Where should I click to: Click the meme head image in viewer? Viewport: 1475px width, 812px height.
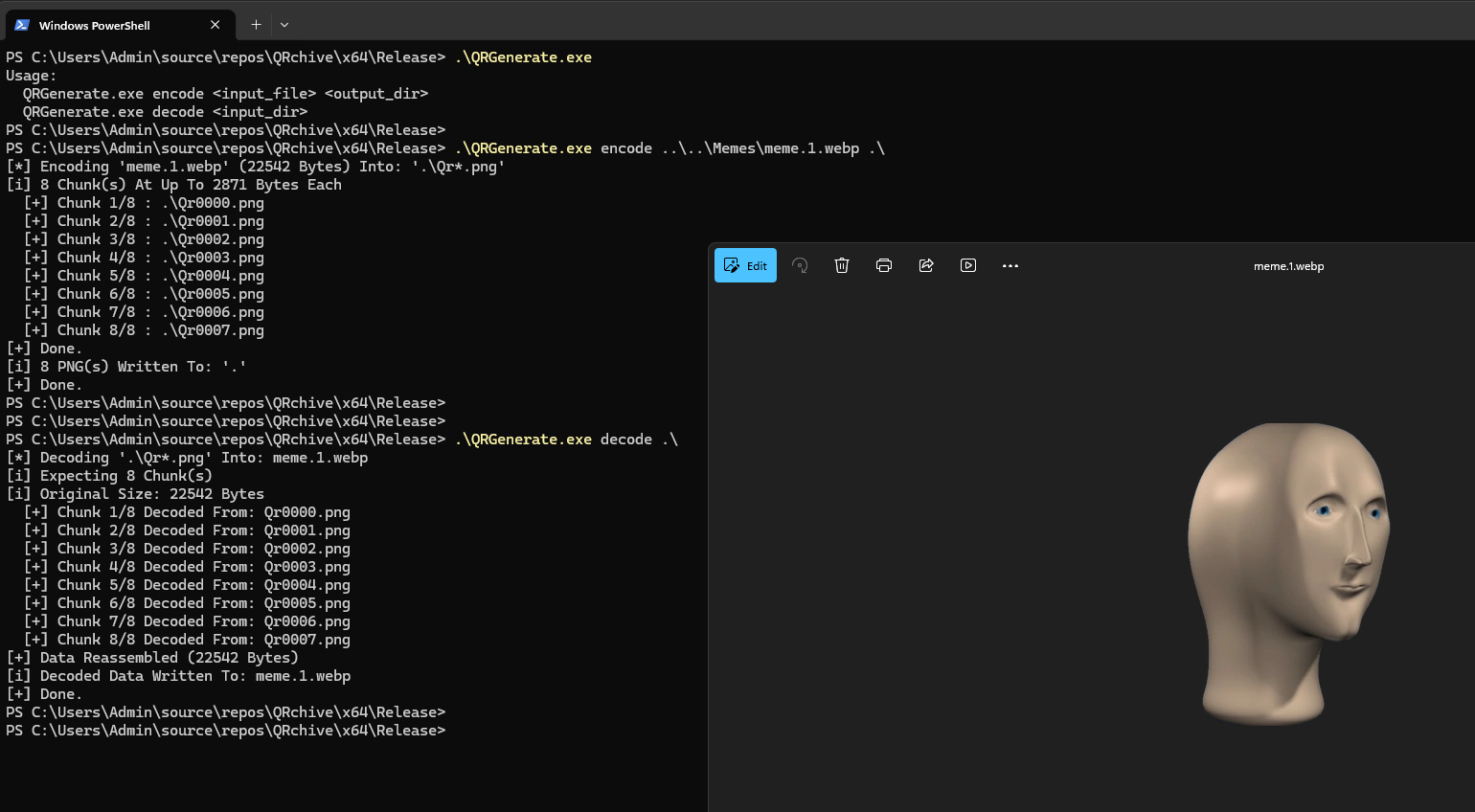click(x=1286, y=573)
